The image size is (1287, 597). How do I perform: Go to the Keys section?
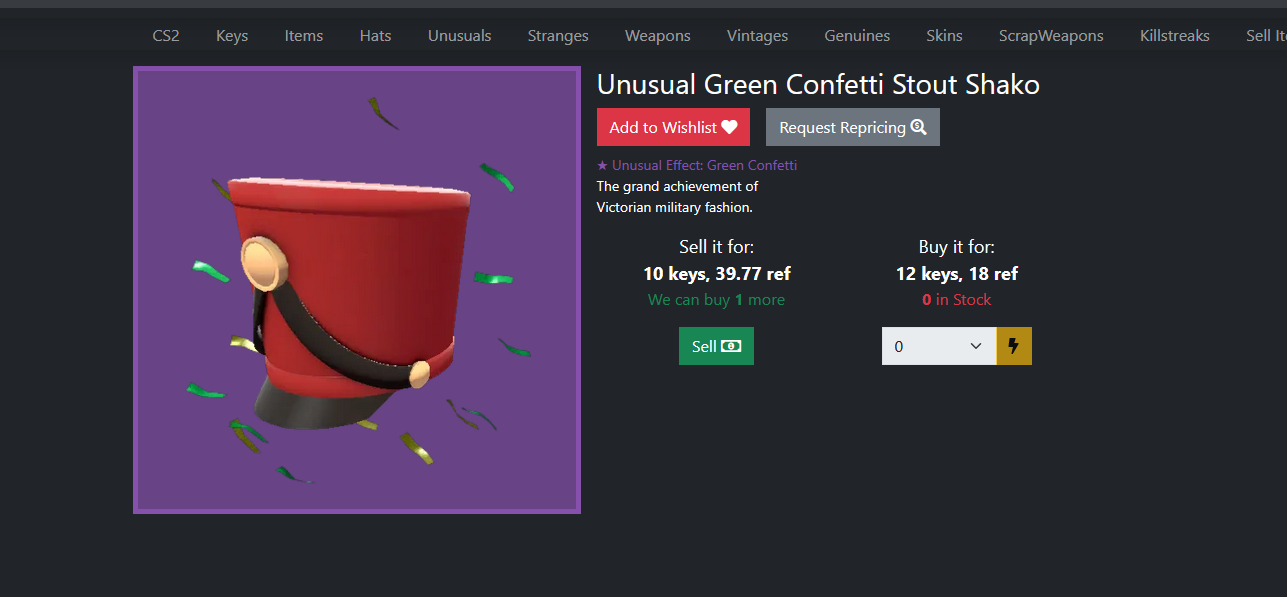(x=232, y=35)
